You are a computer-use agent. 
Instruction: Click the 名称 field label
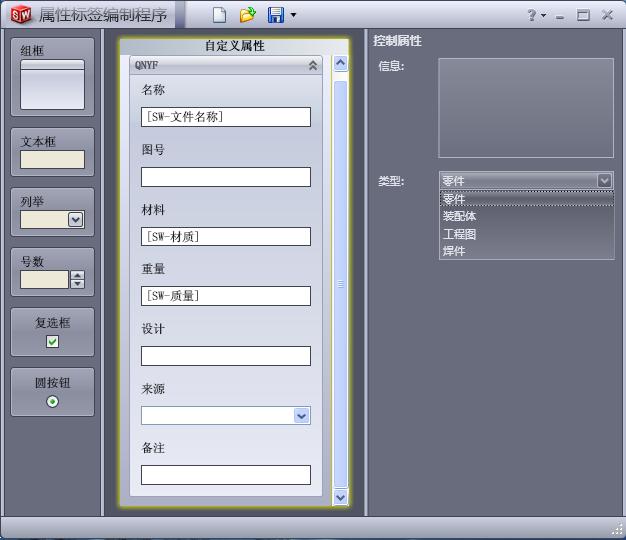(x=153, y=90)
